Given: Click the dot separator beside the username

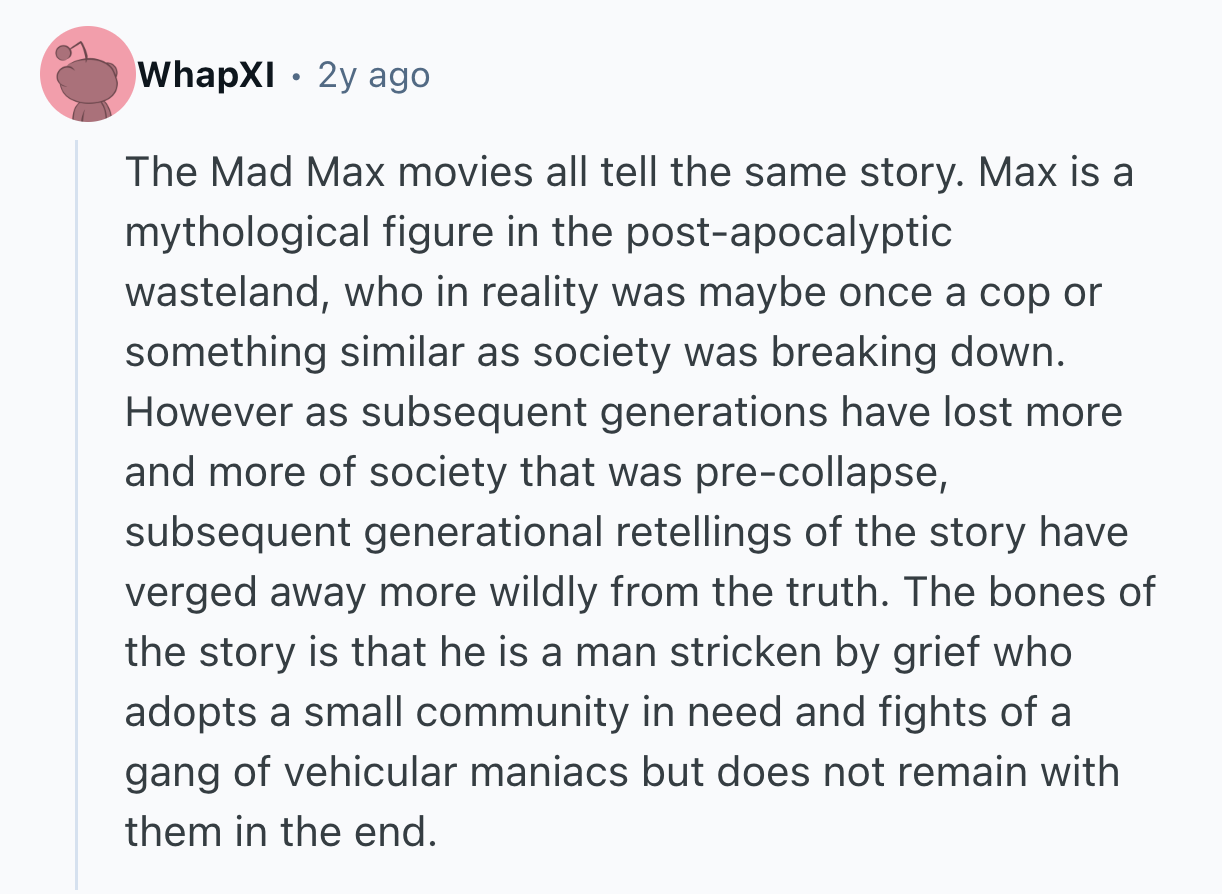Looking at the screenshot, I should point(296,75).
